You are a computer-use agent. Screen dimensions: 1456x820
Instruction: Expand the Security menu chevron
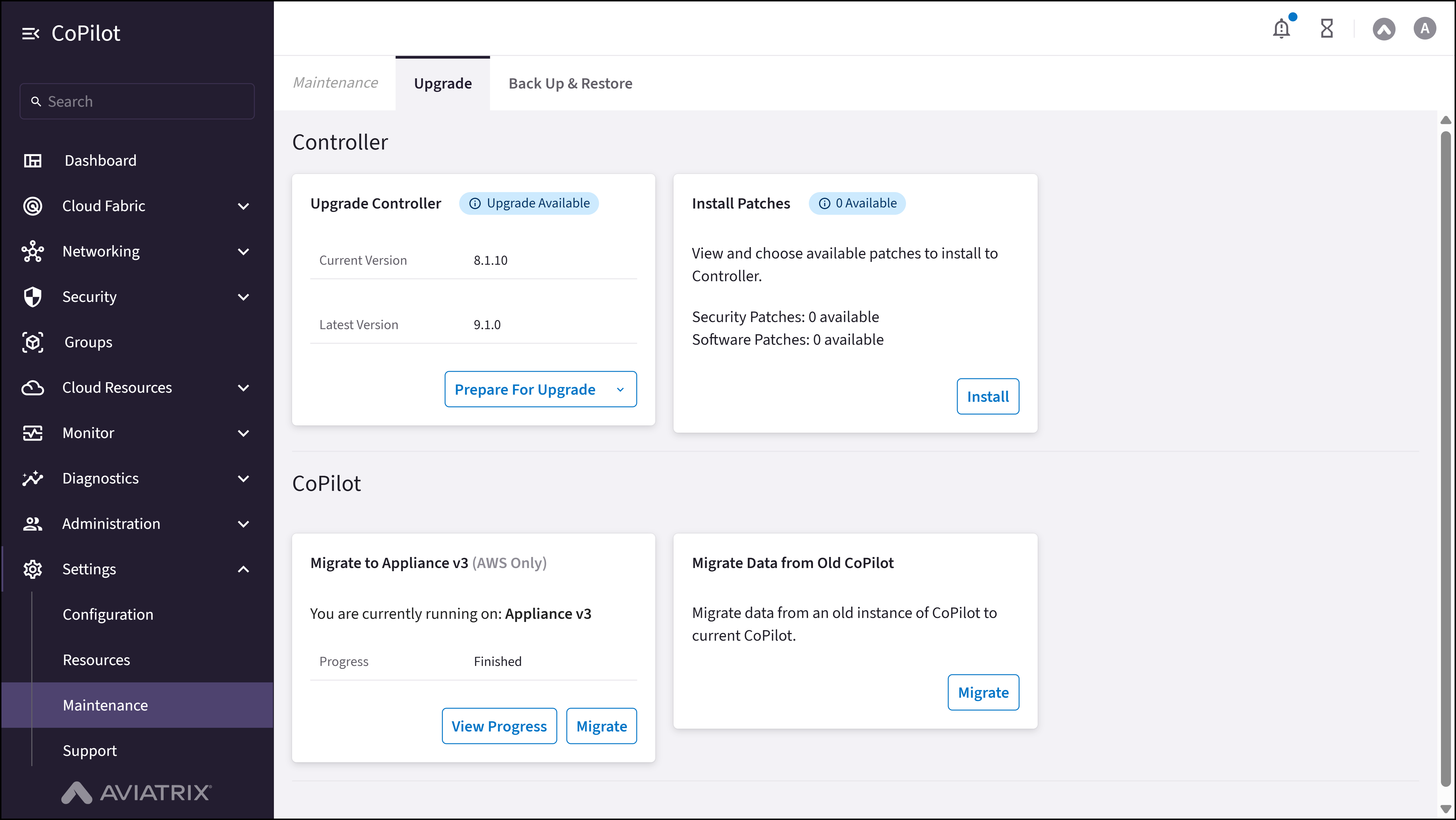[244, 297]
